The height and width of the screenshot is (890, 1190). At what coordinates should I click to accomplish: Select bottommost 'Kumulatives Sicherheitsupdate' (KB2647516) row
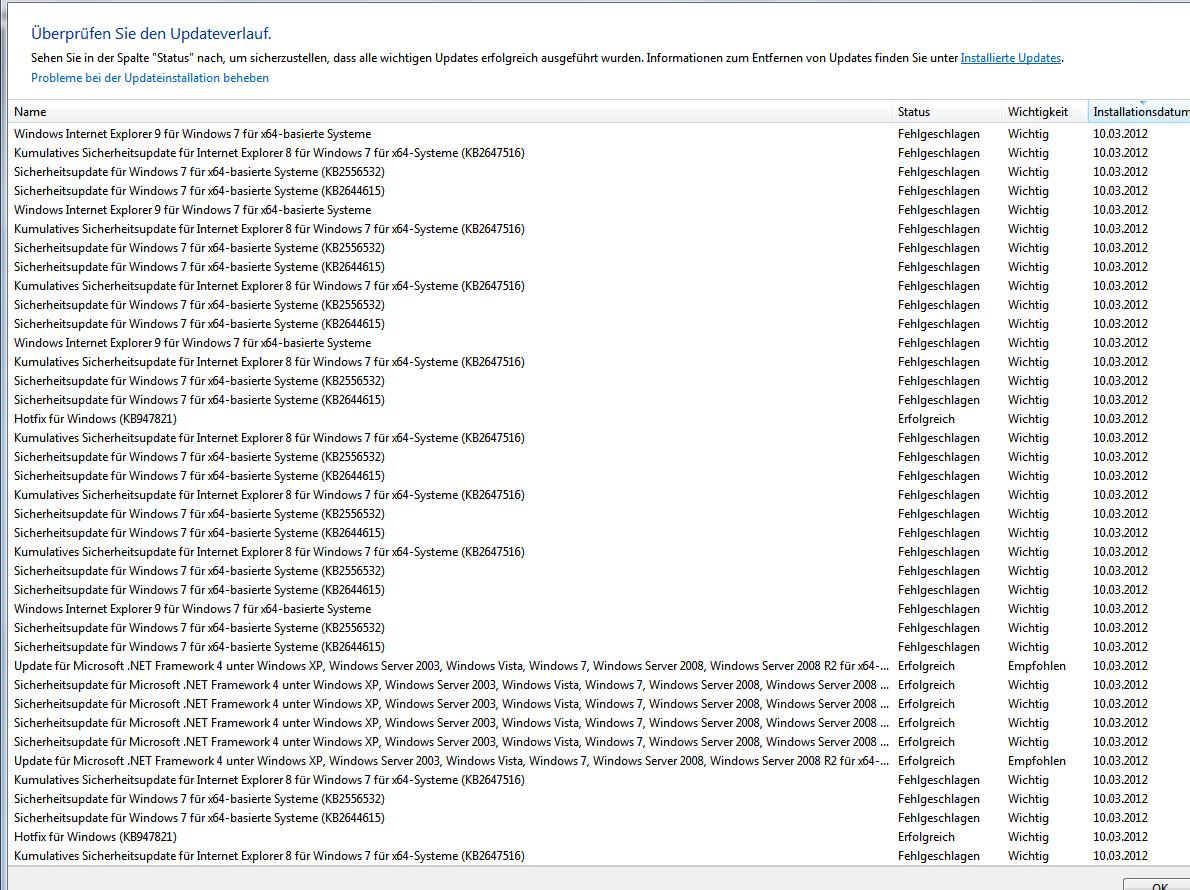[x=599, y=856]
